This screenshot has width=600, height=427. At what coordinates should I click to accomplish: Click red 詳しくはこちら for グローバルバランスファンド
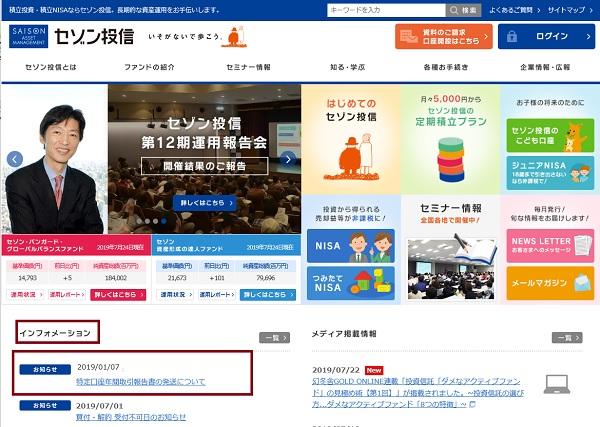(118, 295)
